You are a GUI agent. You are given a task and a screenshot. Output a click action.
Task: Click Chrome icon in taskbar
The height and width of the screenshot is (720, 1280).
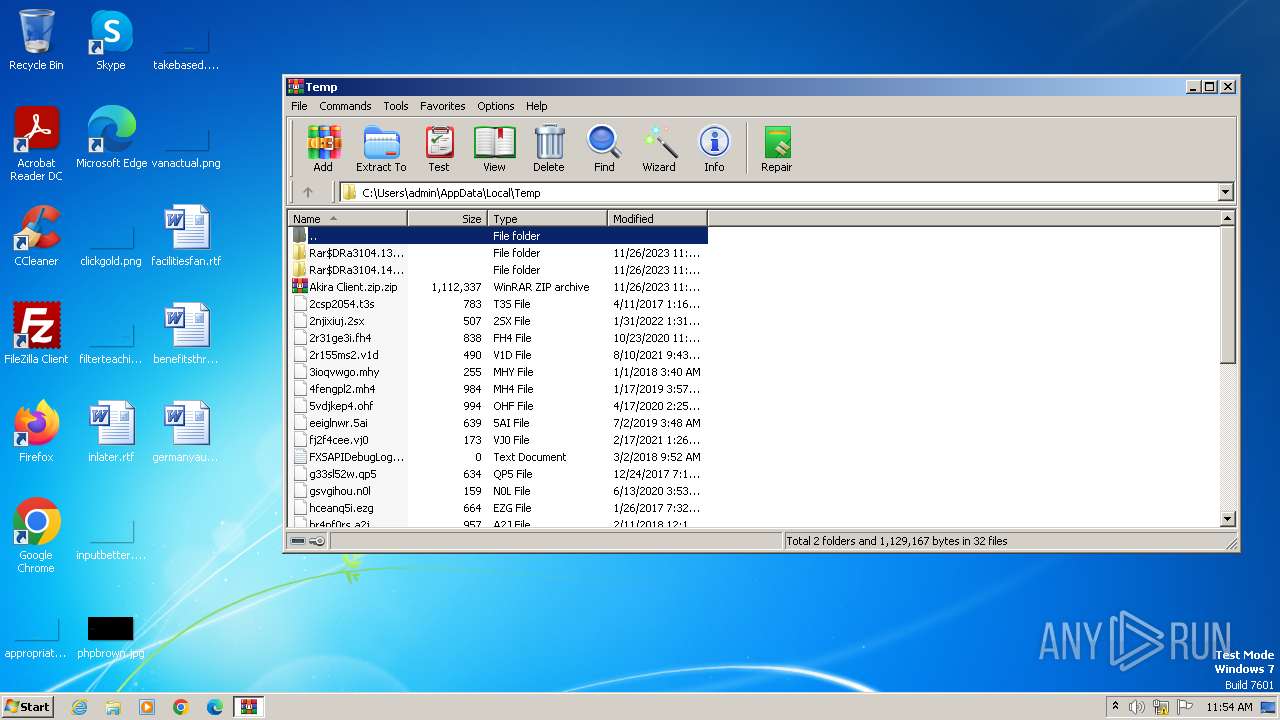181,707
